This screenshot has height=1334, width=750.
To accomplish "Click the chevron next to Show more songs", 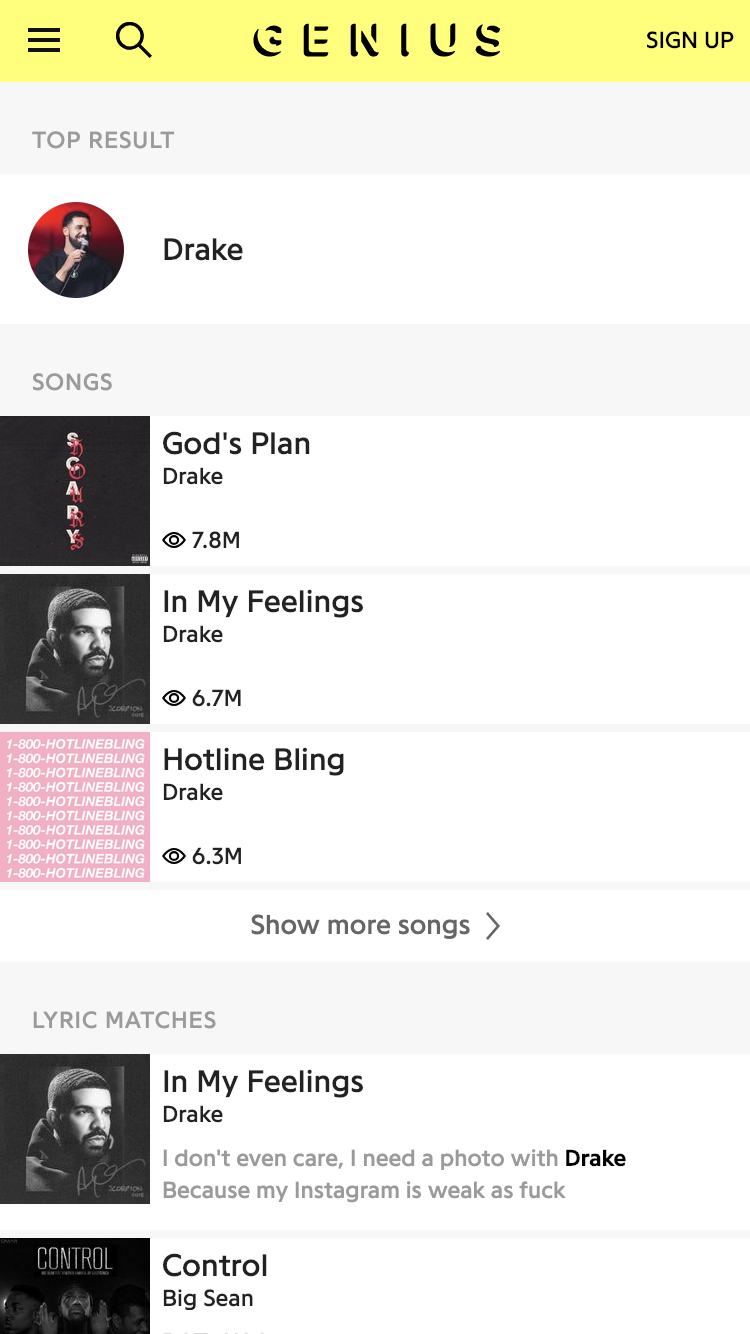I will click(493, 926).
